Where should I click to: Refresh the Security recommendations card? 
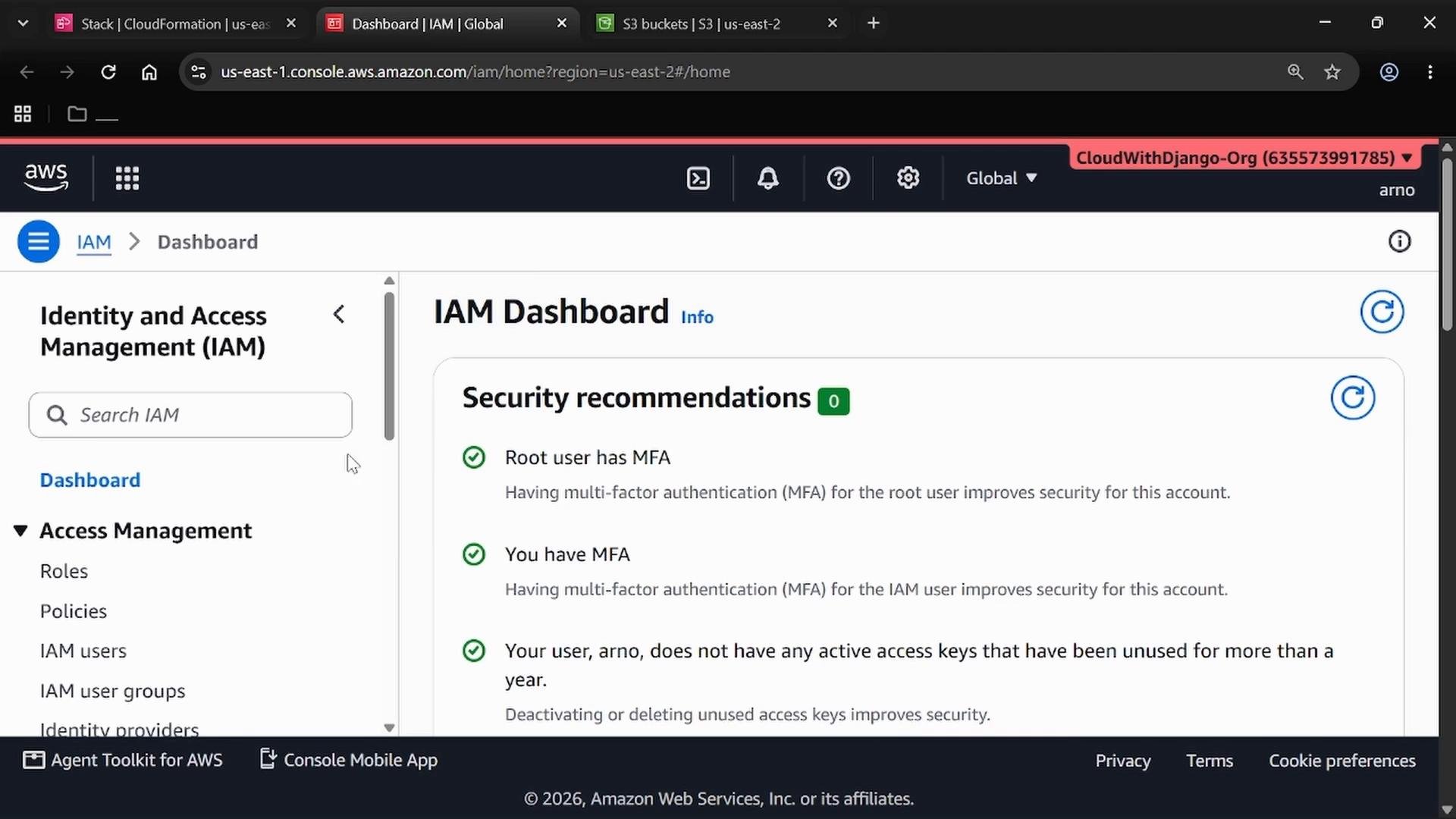pos(1353,398)
